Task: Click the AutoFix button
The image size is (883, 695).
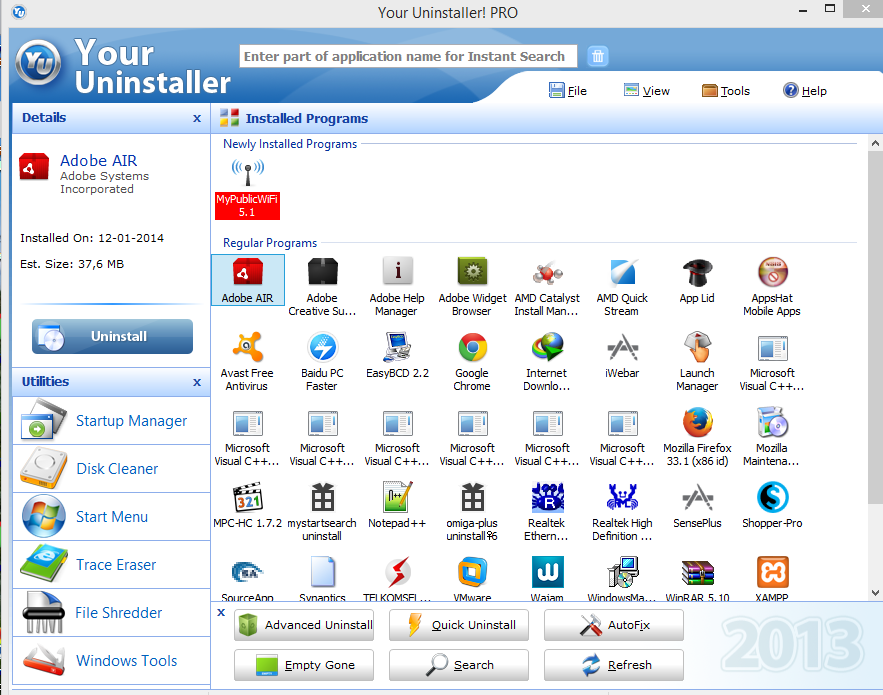Action: coord(614,625)
